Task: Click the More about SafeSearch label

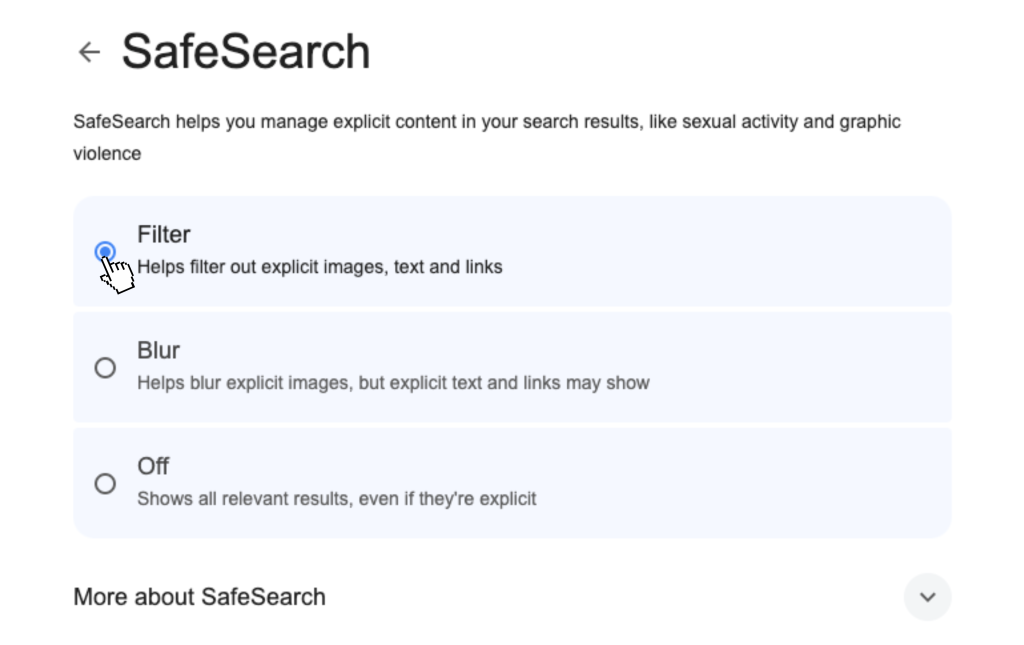Action: [199, 597]
